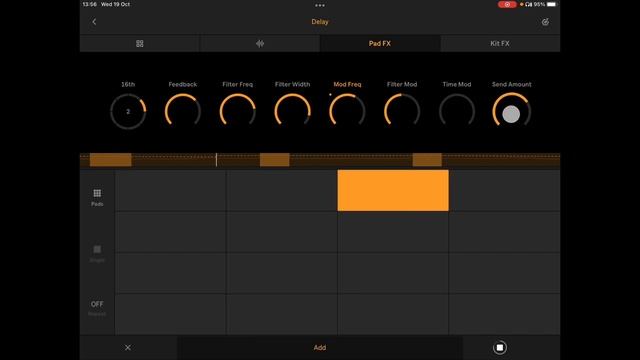Tap the headphones icon in the status bar
The width and height of the screenshot is (640, 360).
(529, 4)
